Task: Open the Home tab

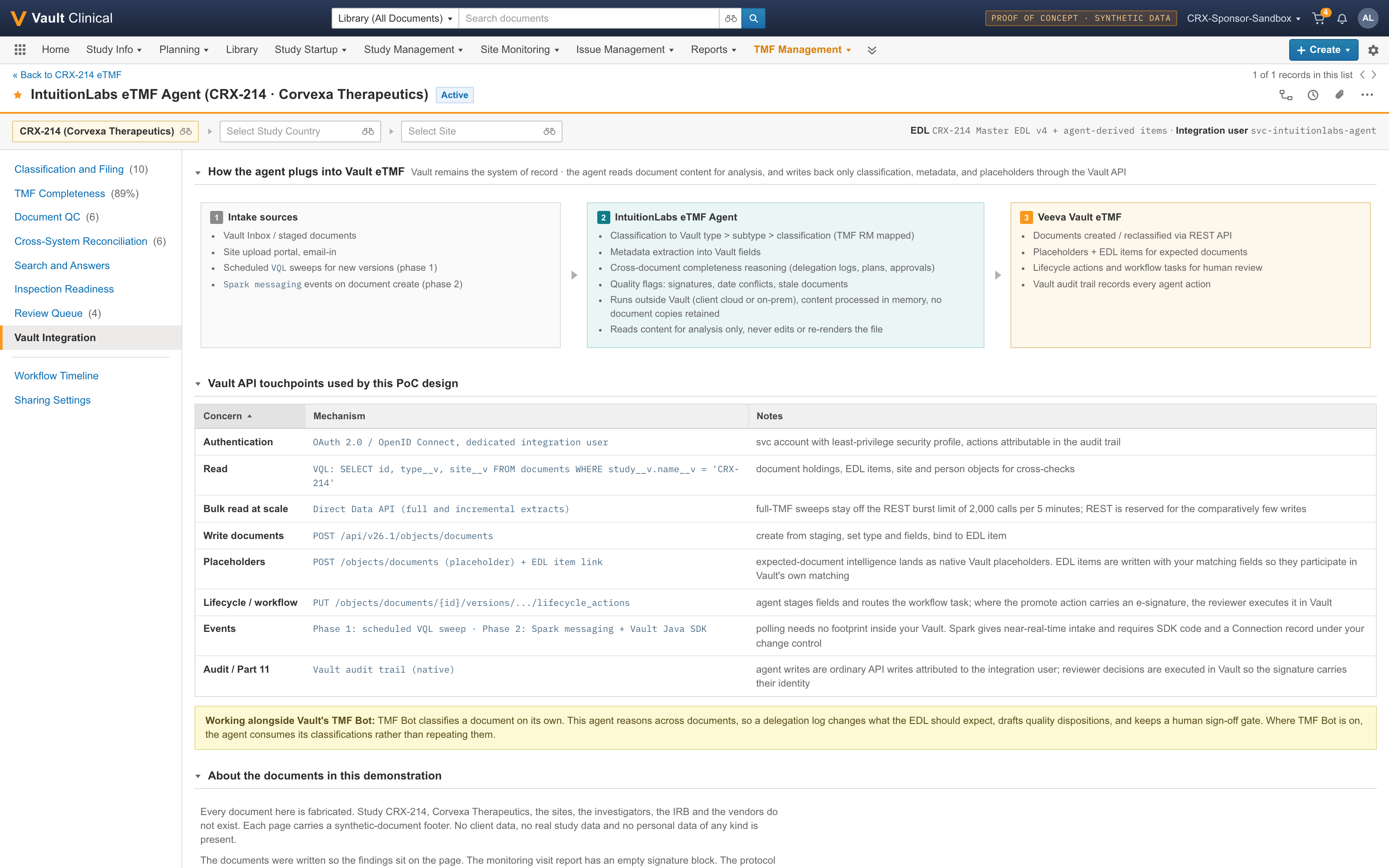Action: pos(56,50)
